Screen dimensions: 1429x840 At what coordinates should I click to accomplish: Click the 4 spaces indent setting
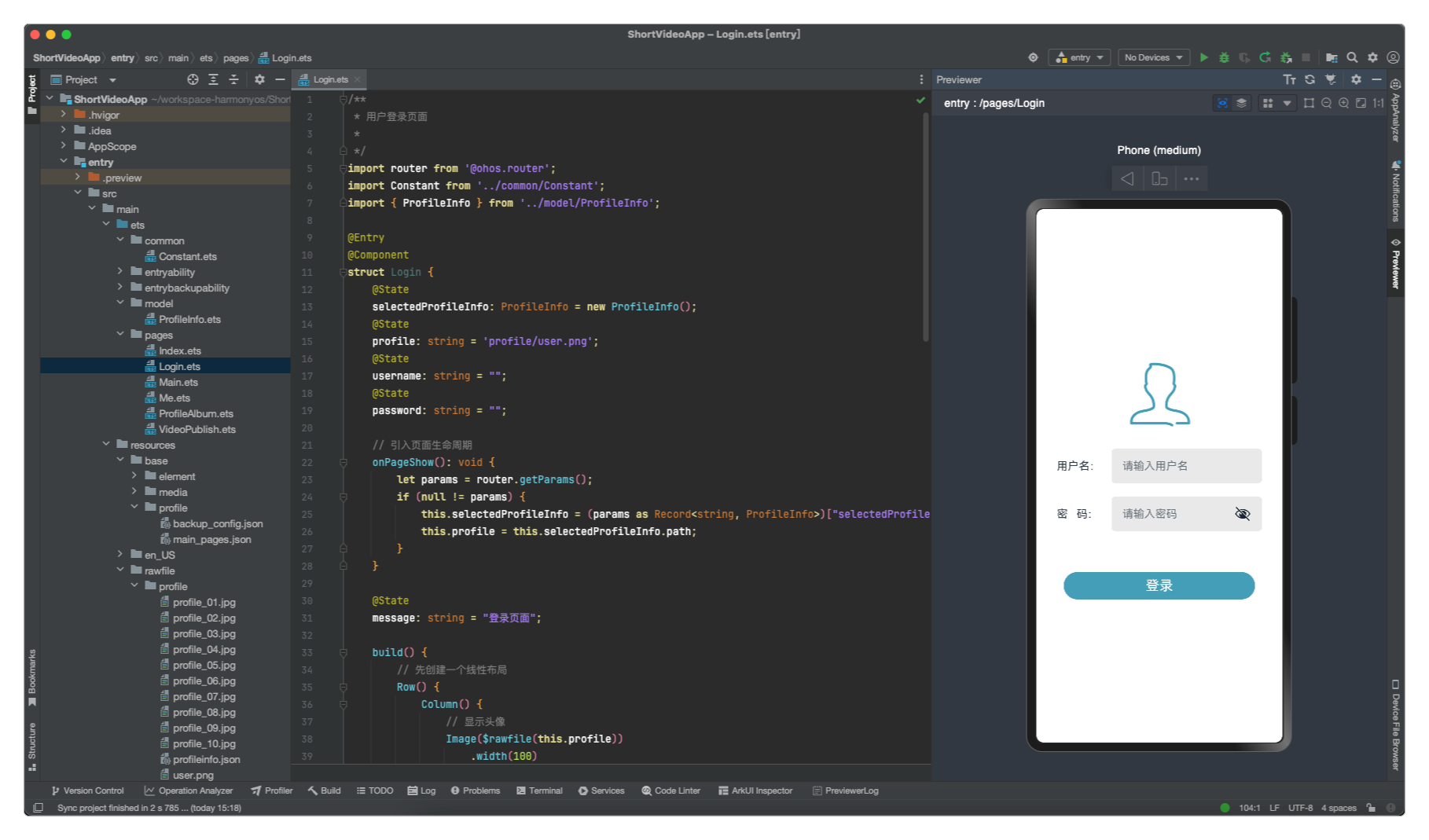pyautogui.click(x=1339, y=808)
